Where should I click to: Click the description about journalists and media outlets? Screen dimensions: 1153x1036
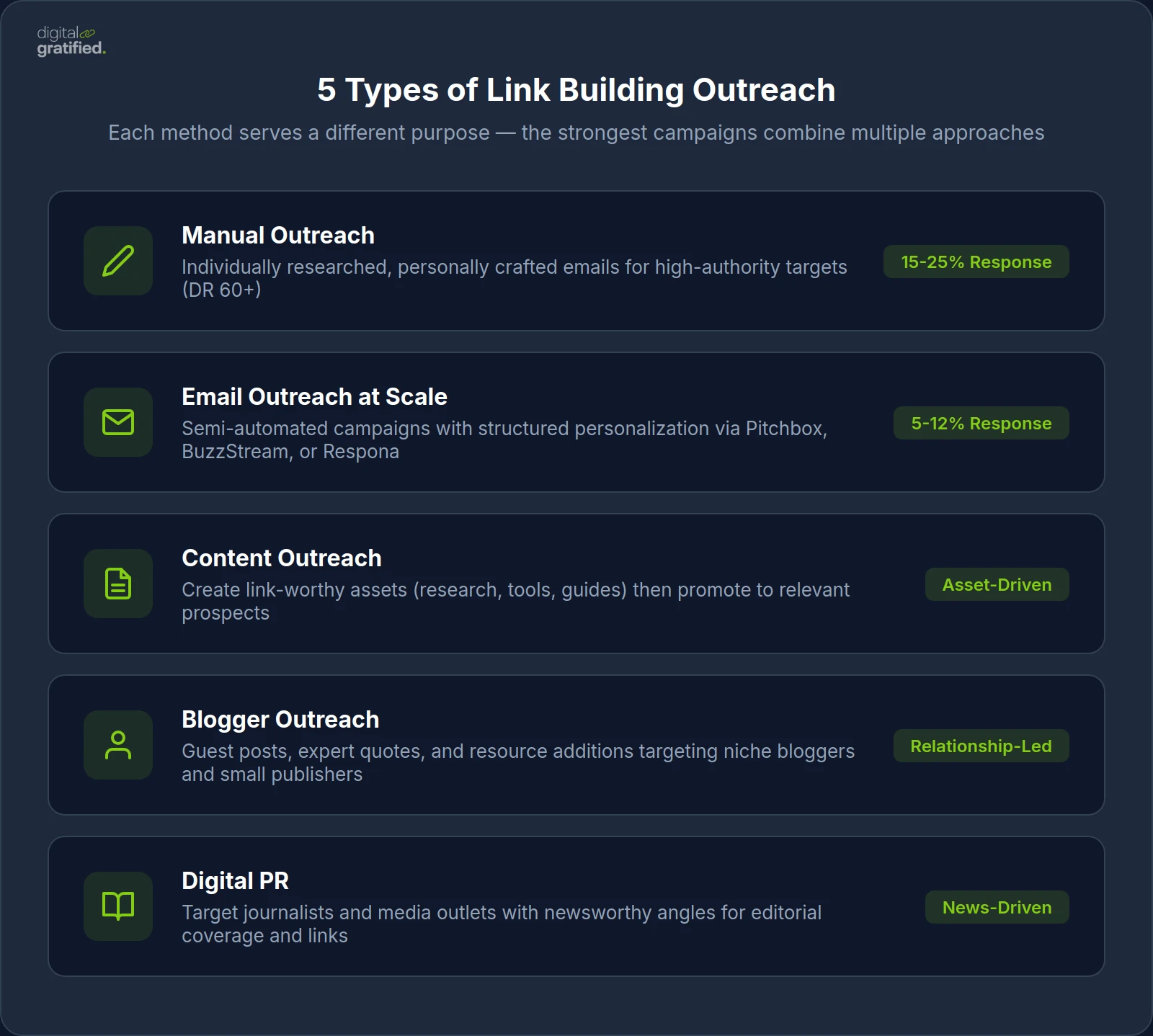502,924
